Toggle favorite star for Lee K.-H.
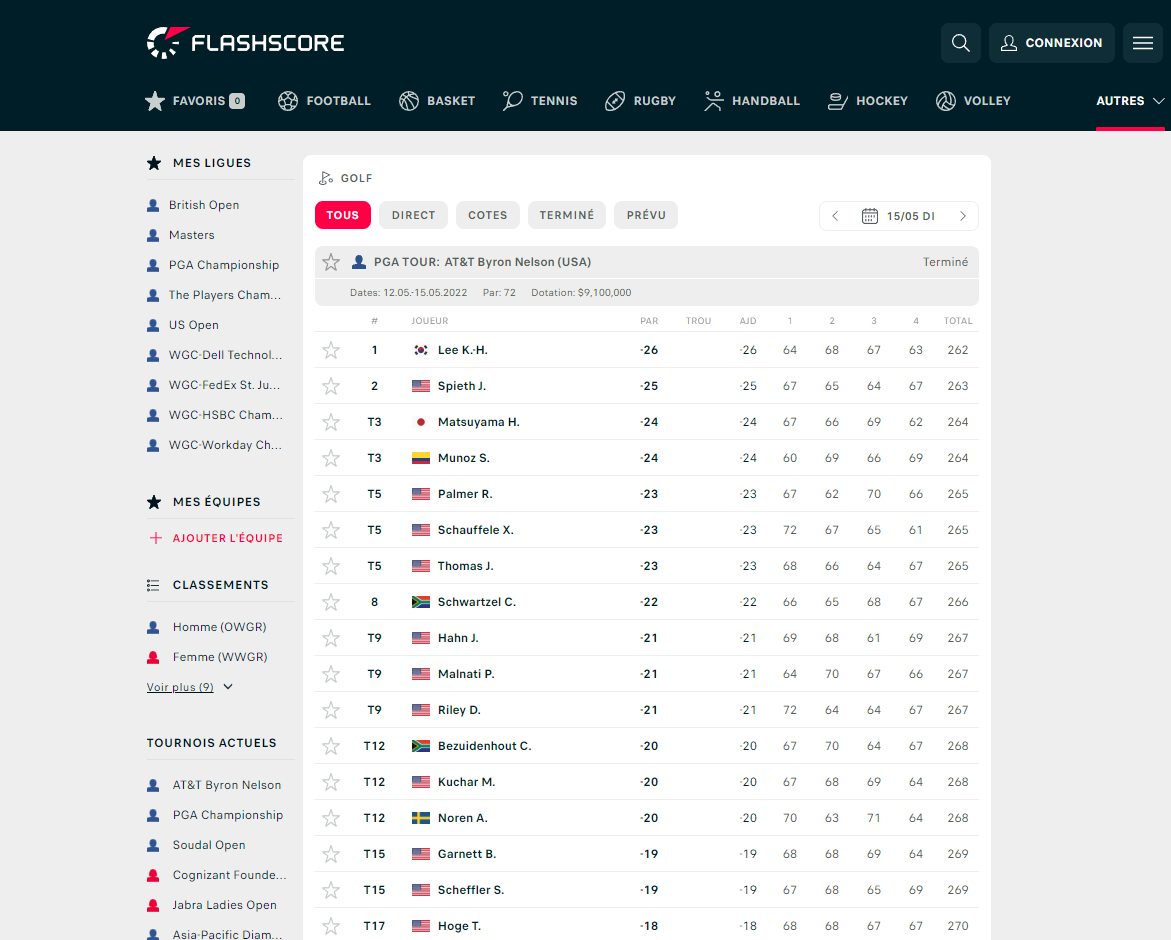 (331, 350)
